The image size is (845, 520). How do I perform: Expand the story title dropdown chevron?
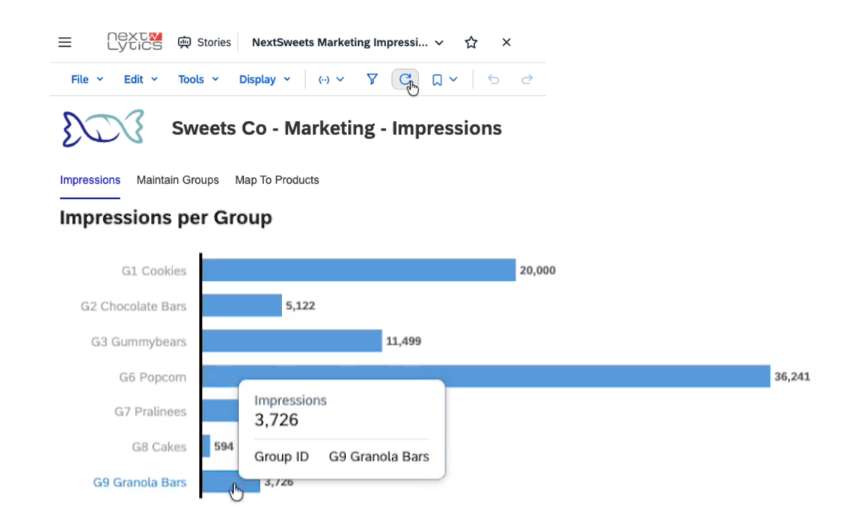coord(439,43)
